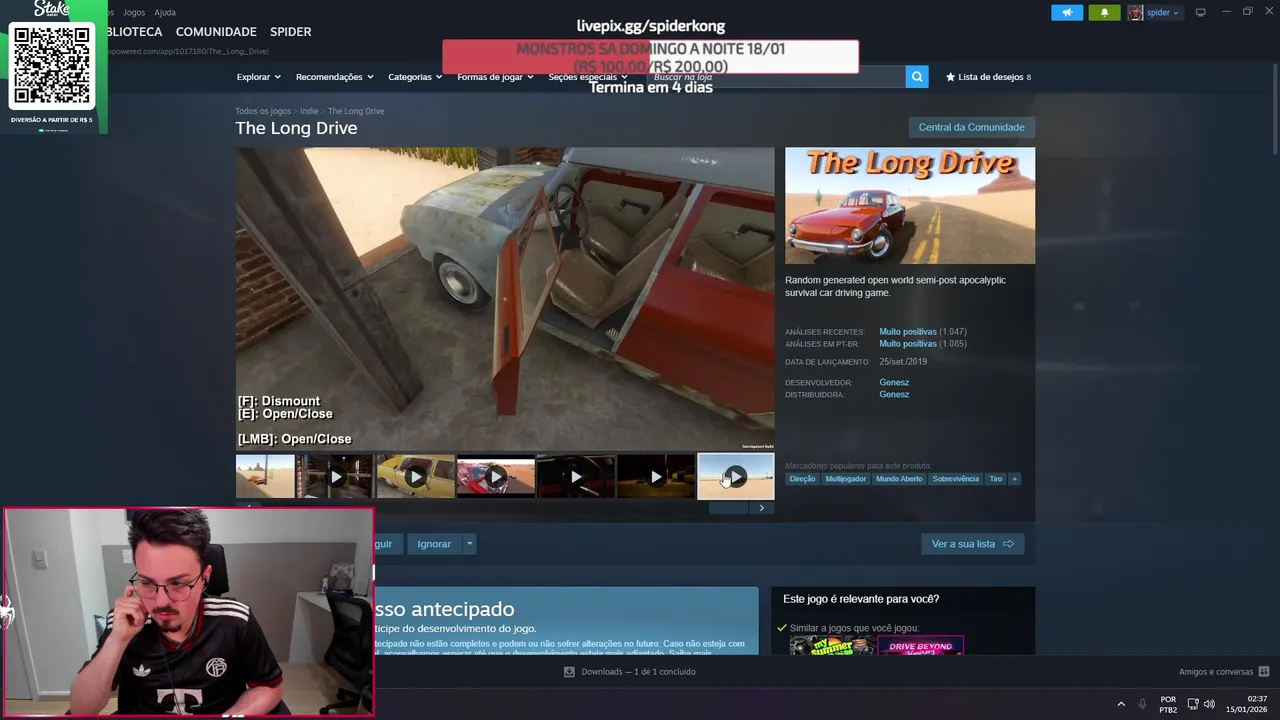Click the thumbnail strip scrollbar handle
1280x720 pixels.
728,508
